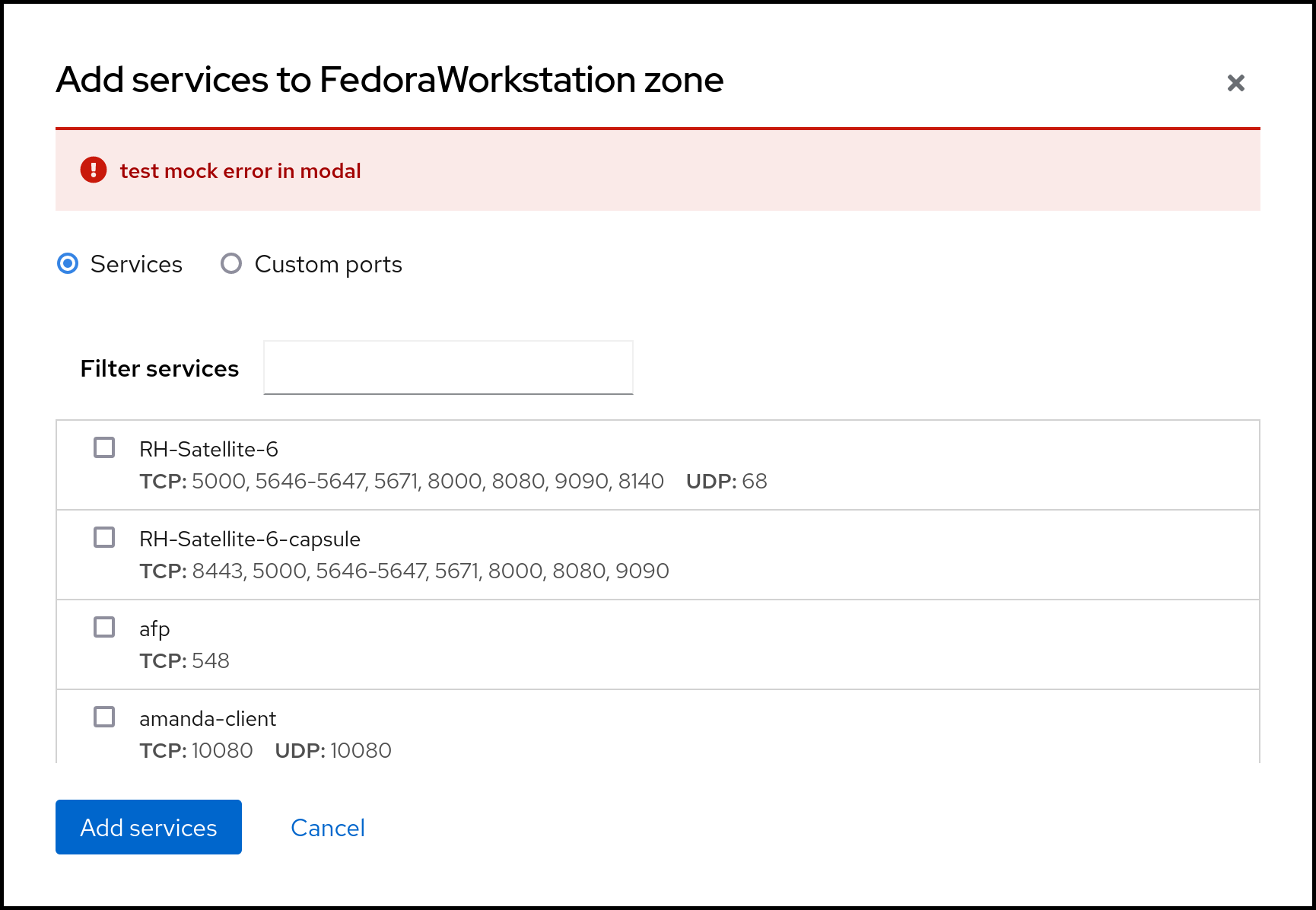Click the RH-Satellite-6 service name
Image resolution: width=1316 pixels, height=910 pixels.
(x=208, y=450)
